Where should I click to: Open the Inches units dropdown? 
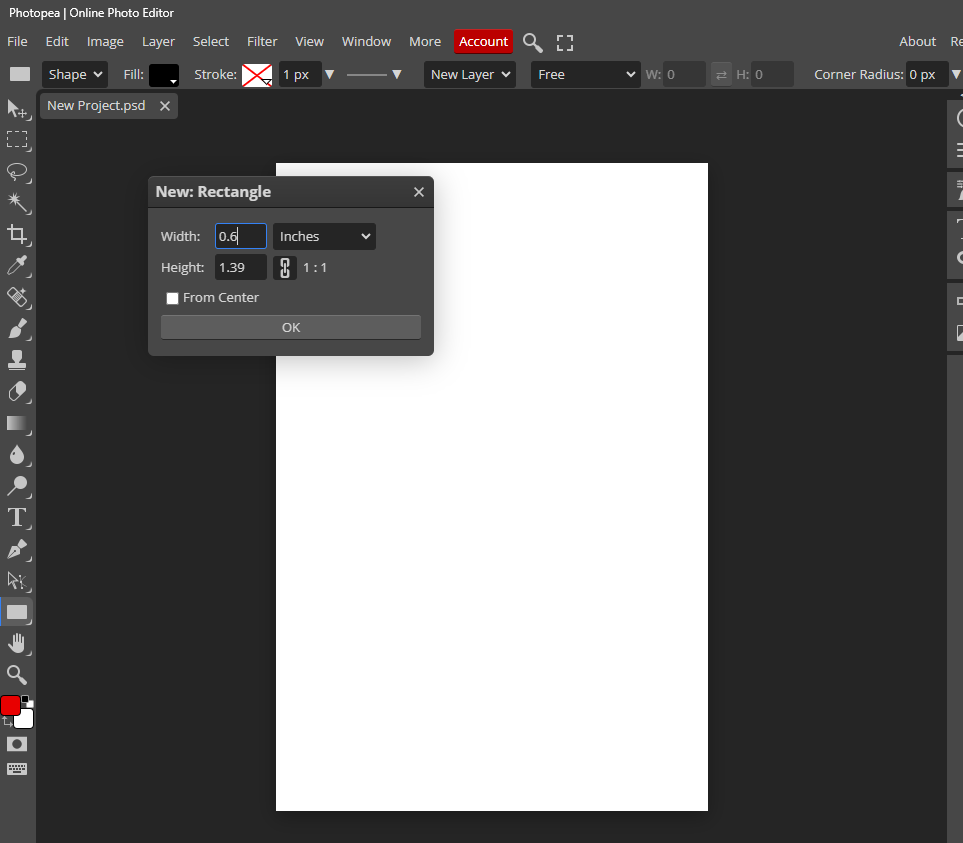[324, 237]
